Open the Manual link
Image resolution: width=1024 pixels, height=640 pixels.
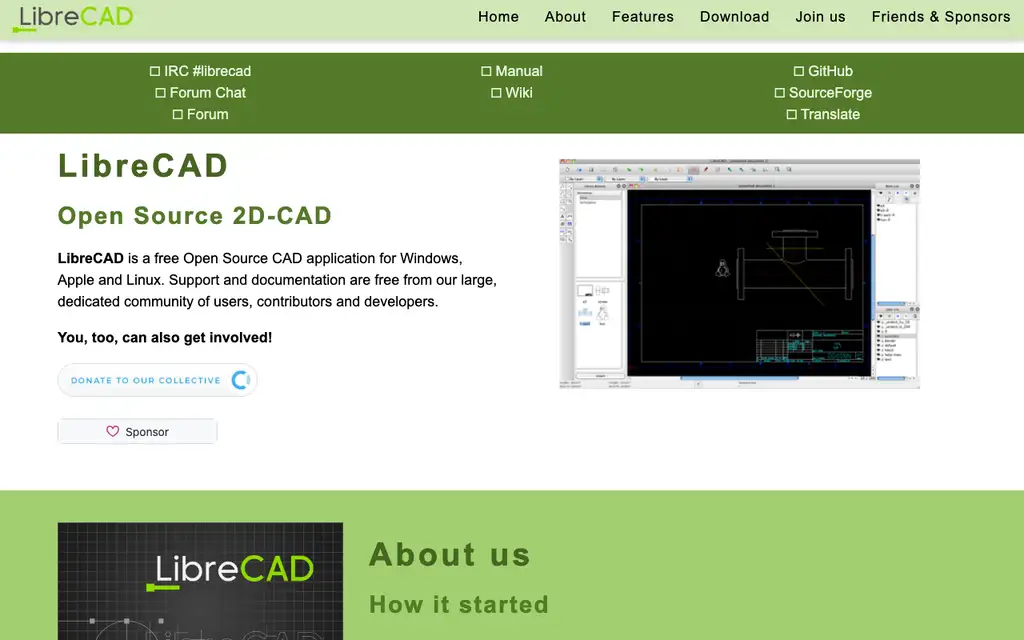pos(512,71)
